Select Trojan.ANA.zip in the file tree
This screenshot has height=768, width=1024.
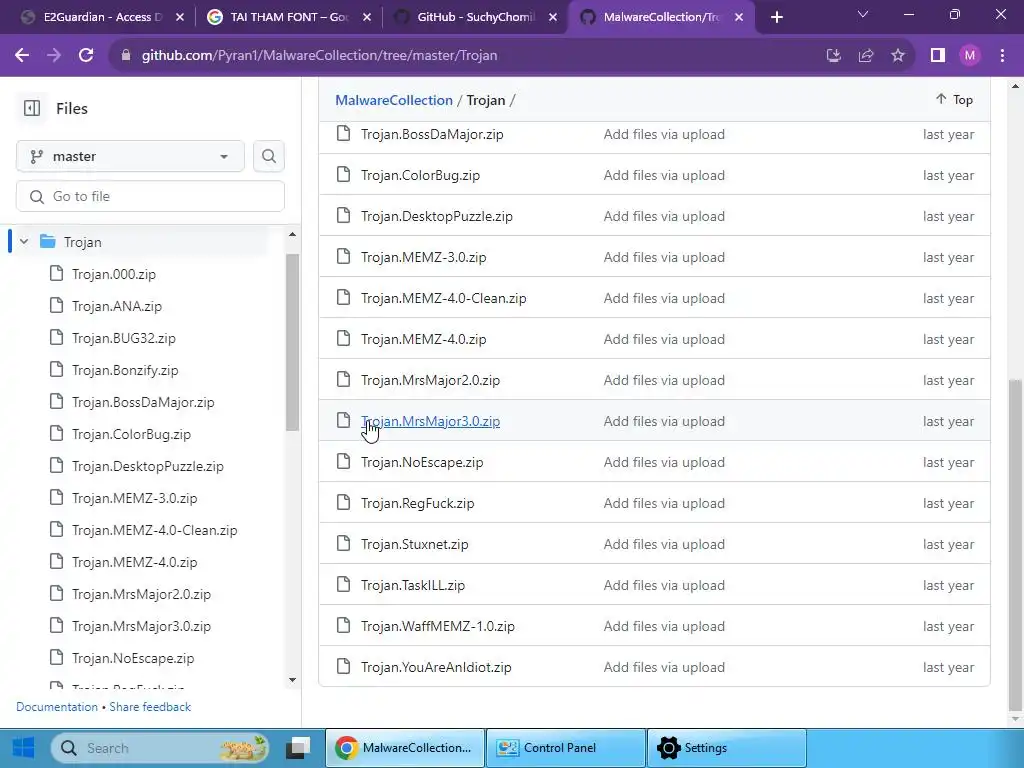pyautogui.click(x=117, y=306)
